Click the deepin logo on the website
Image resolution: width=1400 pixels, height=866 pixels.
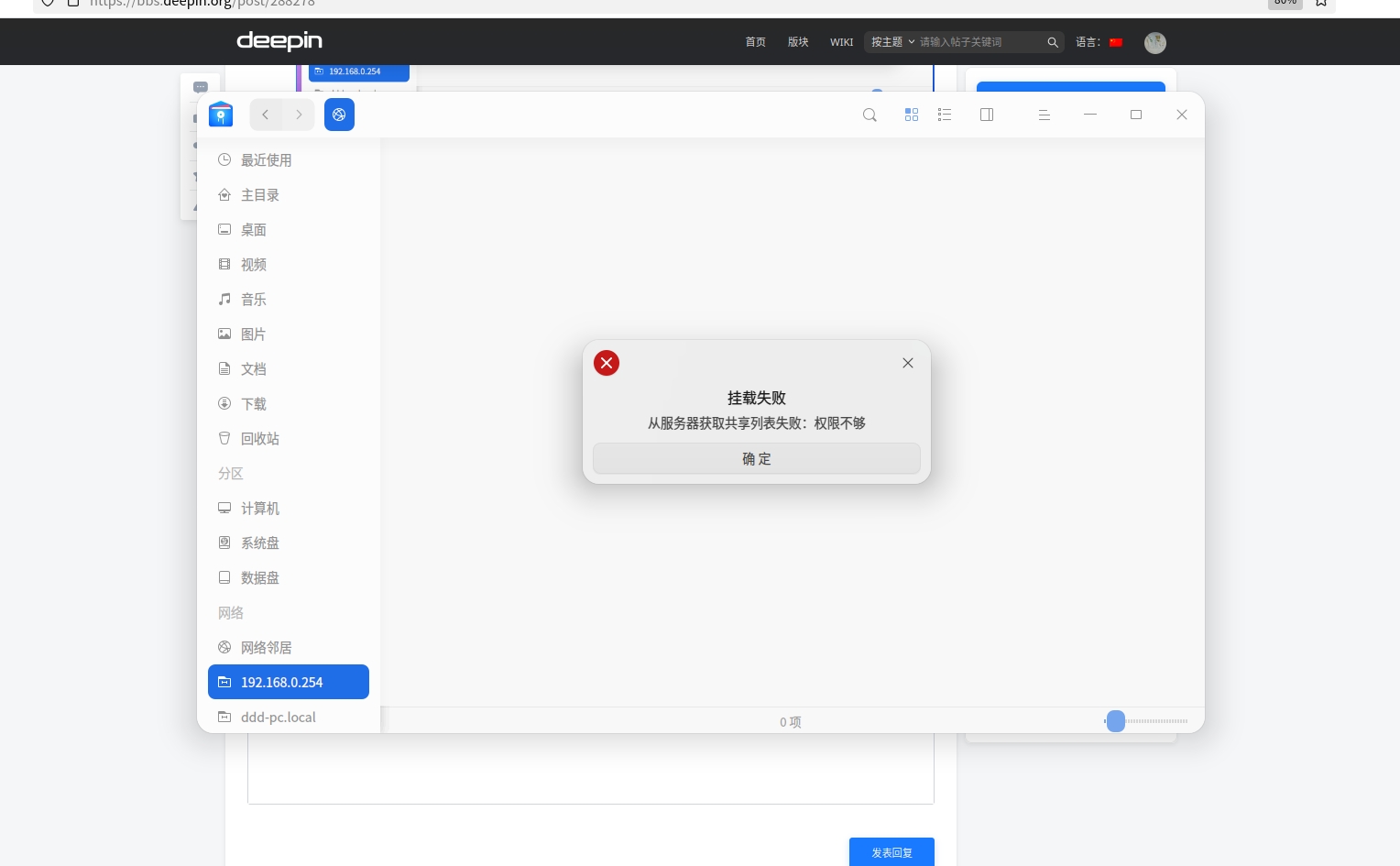279,41
